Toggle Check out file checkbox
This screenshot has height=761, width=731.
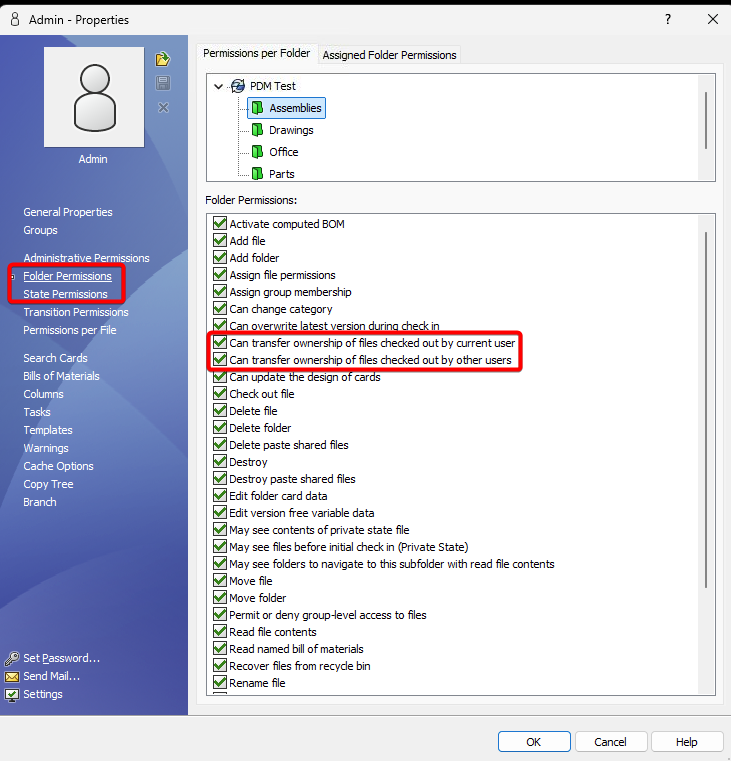click(220, 394)
